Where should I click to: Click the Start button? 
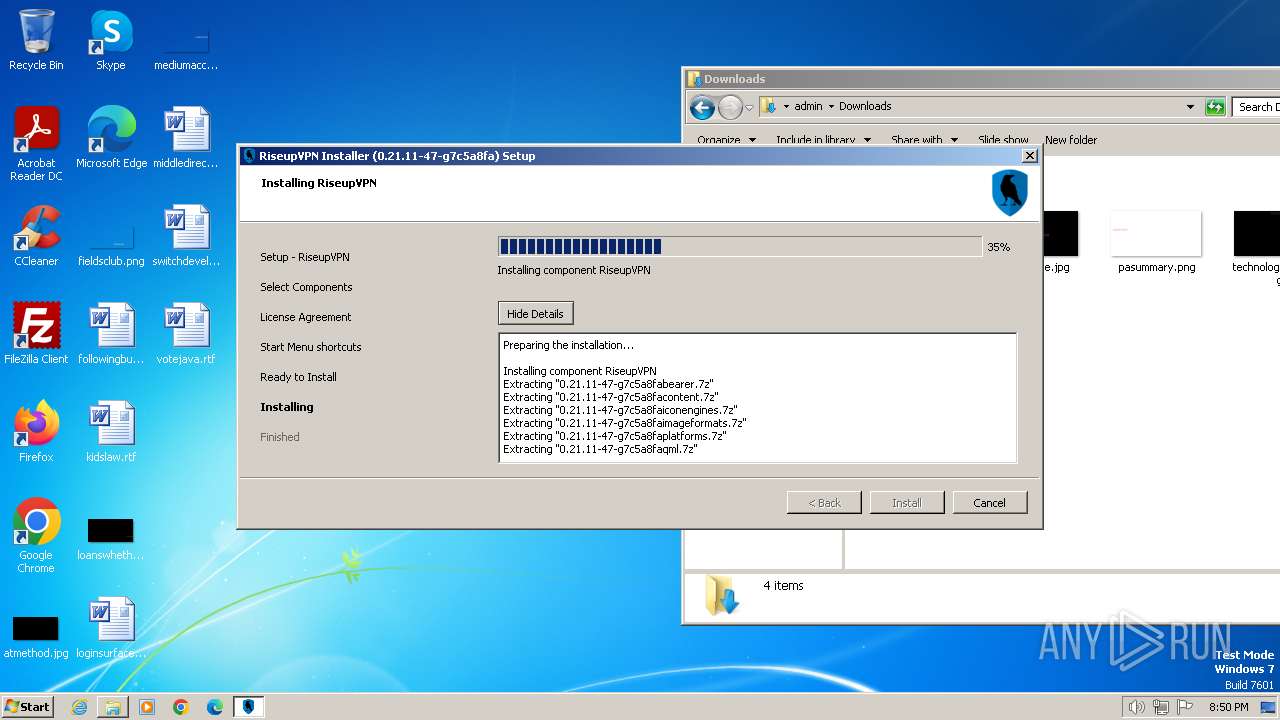28,707
